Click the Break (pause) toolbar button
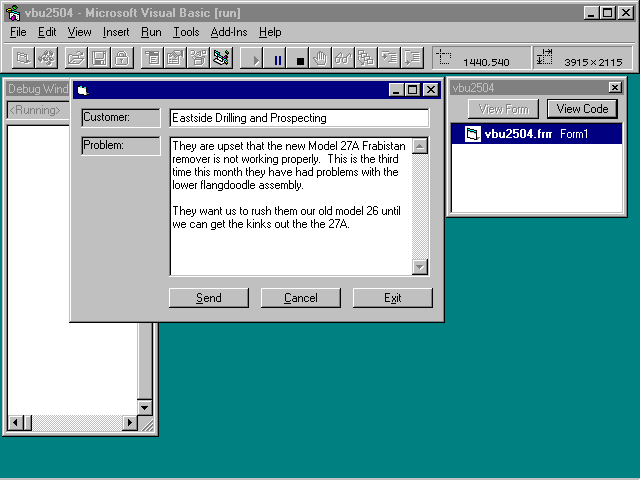Viewport: 640px width, 480px height. [278, 59]
